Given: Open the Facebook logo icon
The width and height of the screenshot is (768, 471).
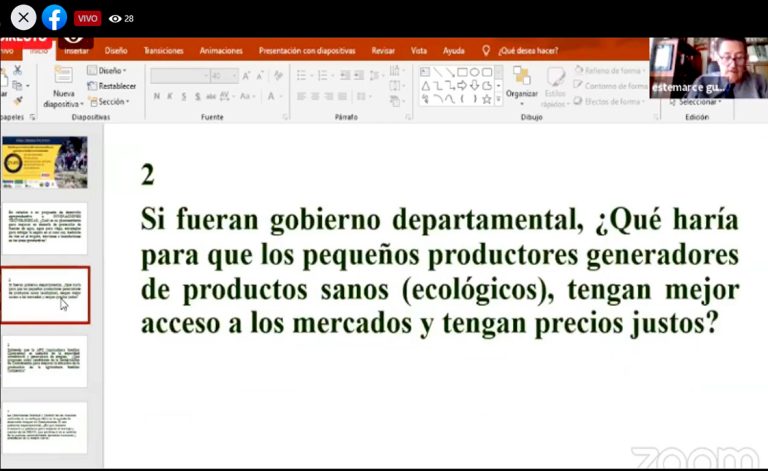Looking at the screenshot, I should point(54,18).
